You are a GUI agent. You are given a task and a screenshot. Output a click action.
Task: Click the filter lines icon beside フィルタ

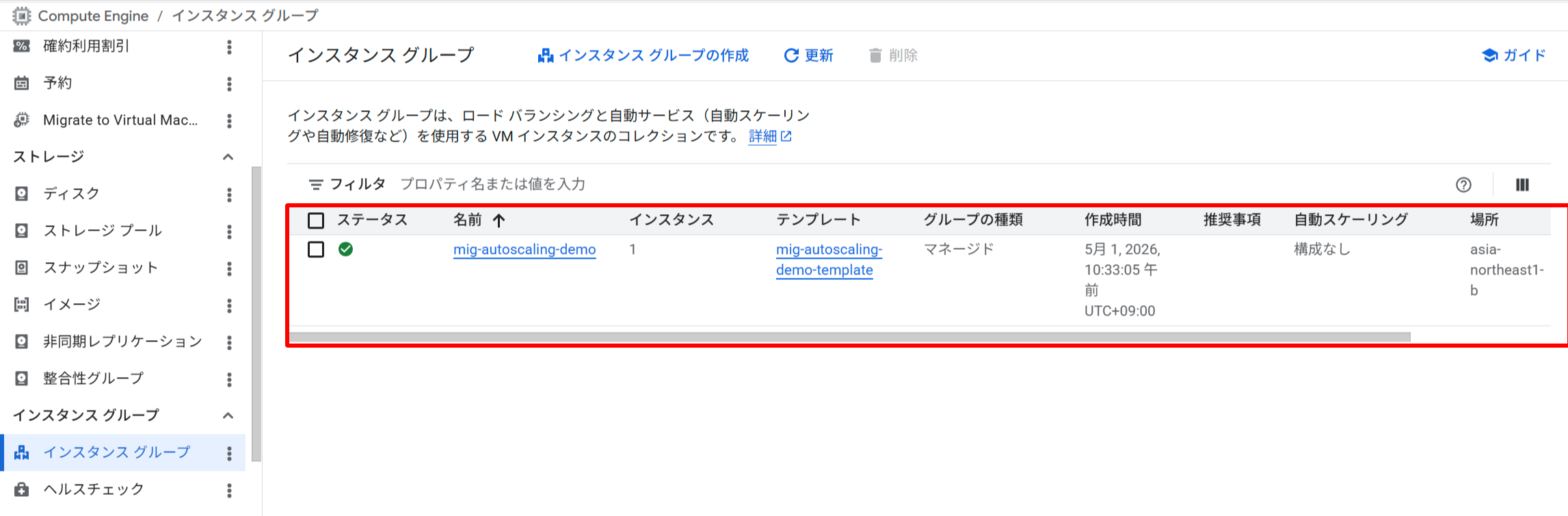point(315,185)
